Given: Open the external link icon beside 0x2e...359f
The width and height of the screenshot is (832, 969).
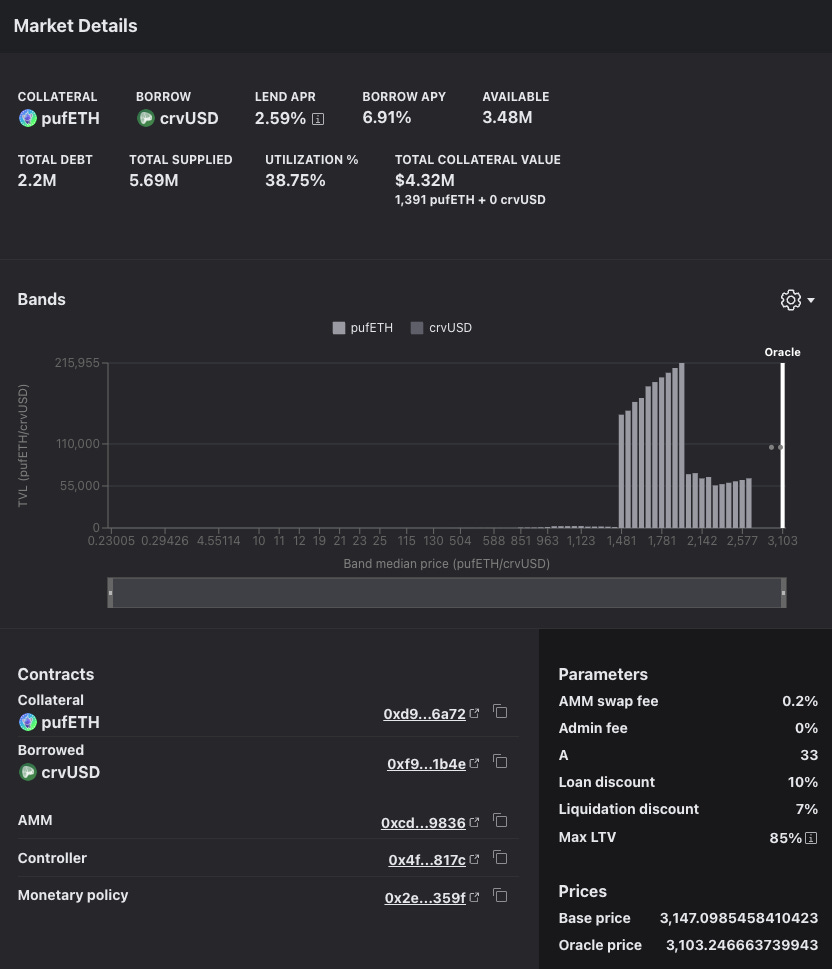Looking at the screenshot, I should pyautogui.click(x=474, y=897).
